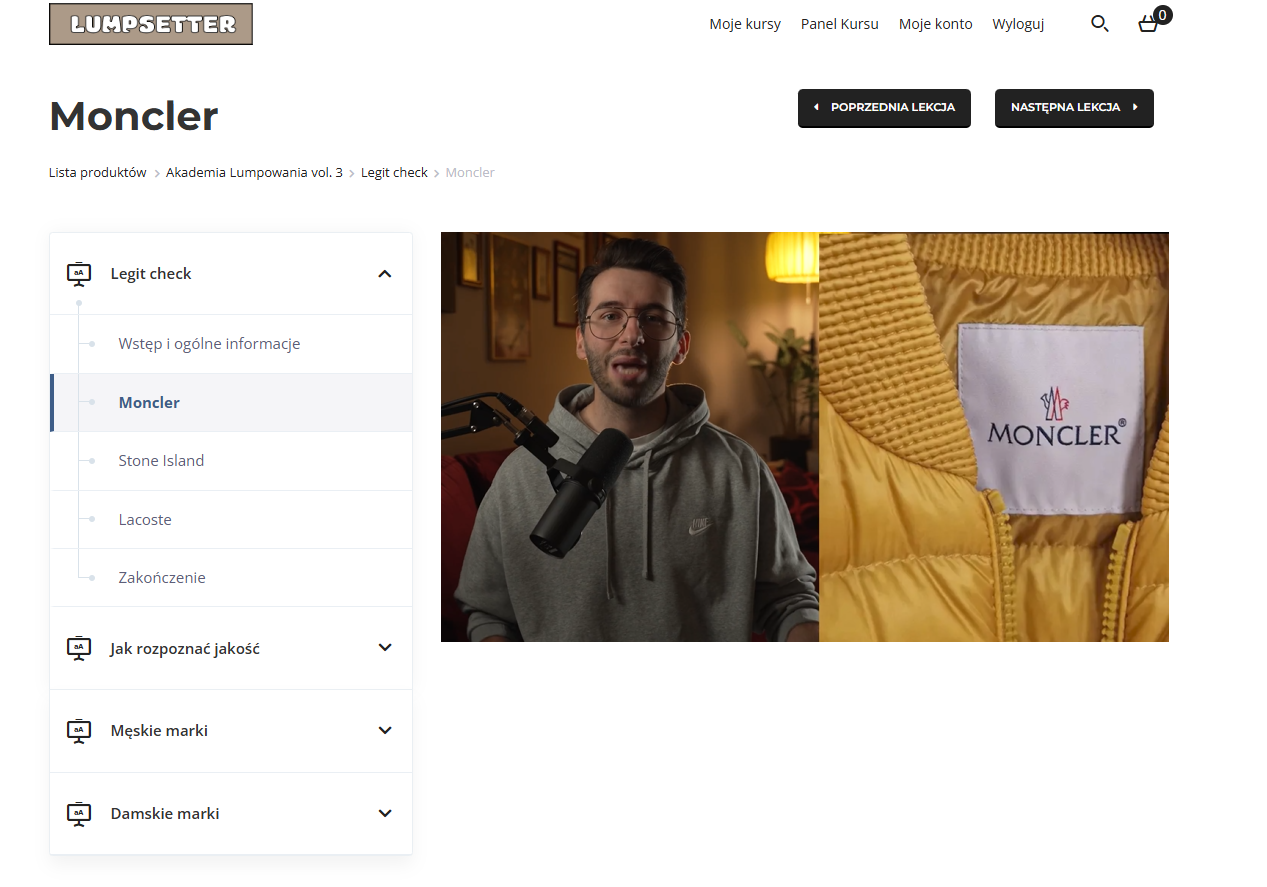Expand the Jak rozpoznać jakość section
This screenshot has height=887, width=1267.
click(x=385, y=648)
